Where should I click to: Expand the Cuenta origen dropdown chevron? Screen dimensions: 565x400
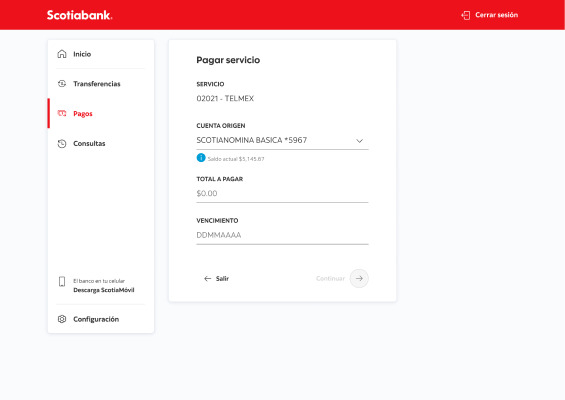(360, 141)
